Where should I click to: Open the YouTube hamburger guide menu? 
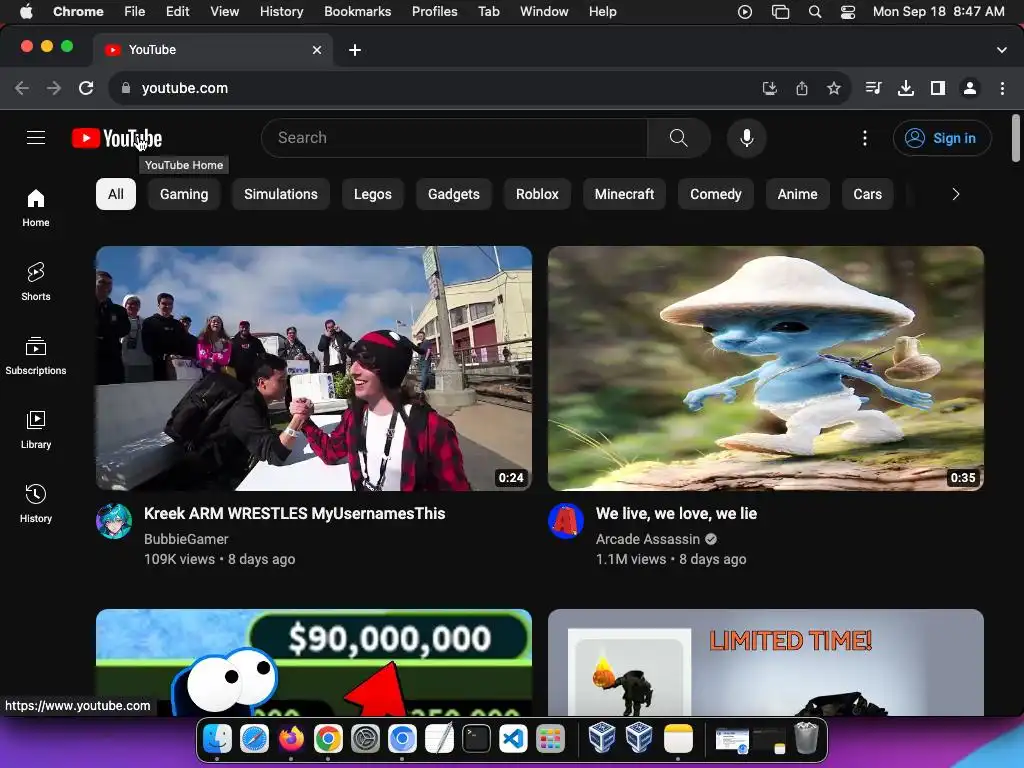pos(36,138)
